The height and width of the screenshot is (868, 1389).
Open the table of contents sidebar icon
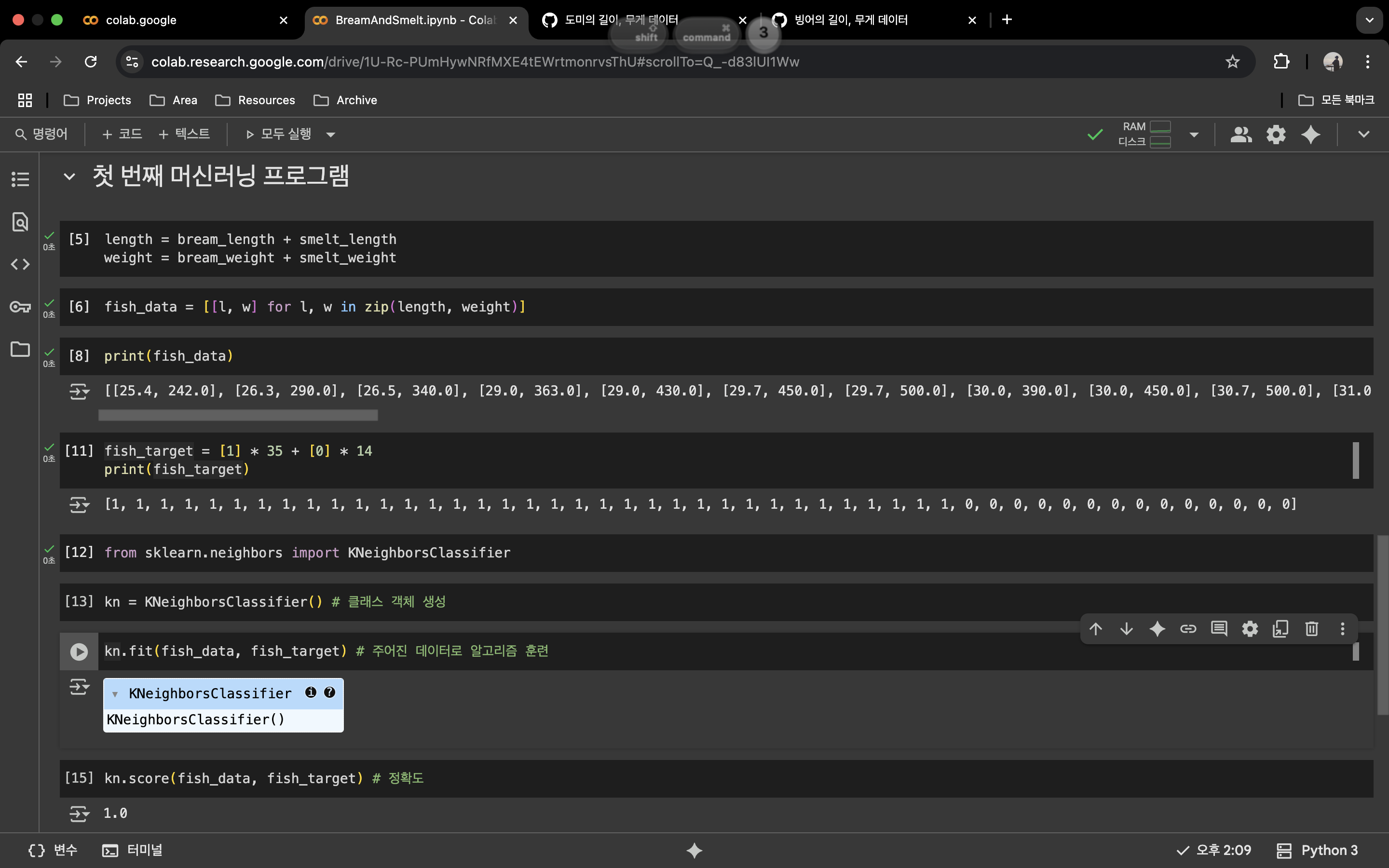(20, 179)
